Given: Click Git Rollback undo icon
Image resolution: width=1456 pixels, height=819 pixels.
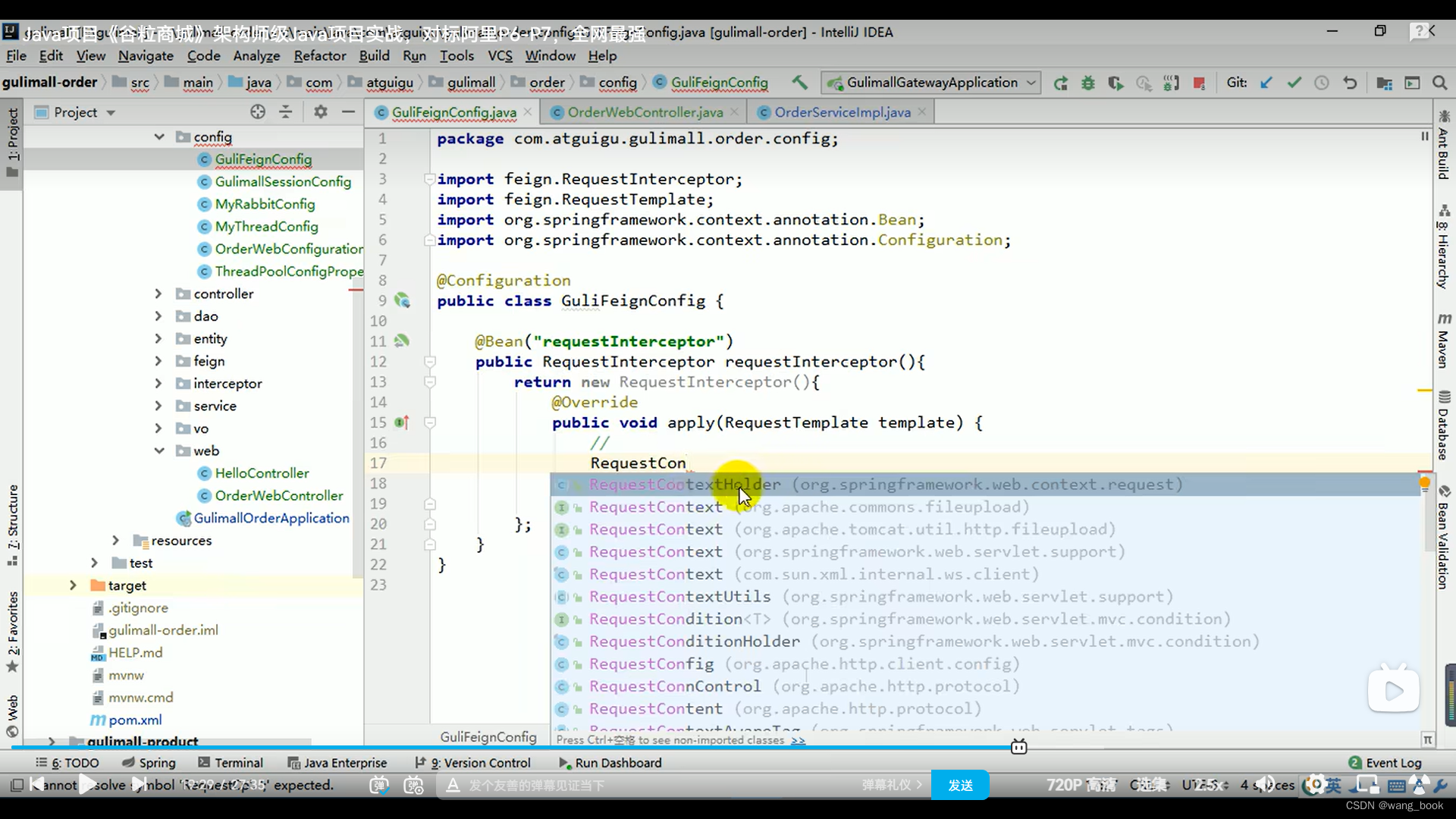Looking at the screenshot, I should pos(1350,83).
